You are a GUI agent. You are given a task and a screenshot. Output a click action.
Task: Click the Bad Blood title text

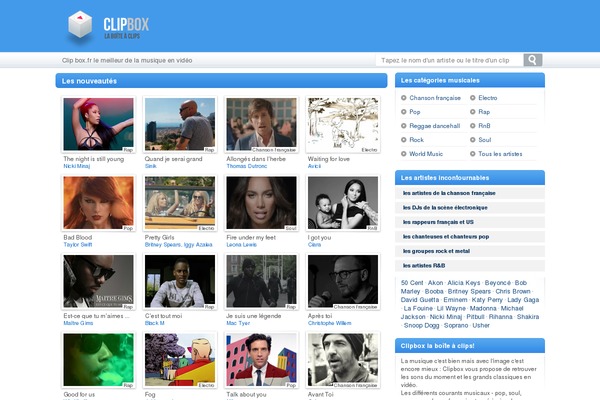click(x=78, y=237)
